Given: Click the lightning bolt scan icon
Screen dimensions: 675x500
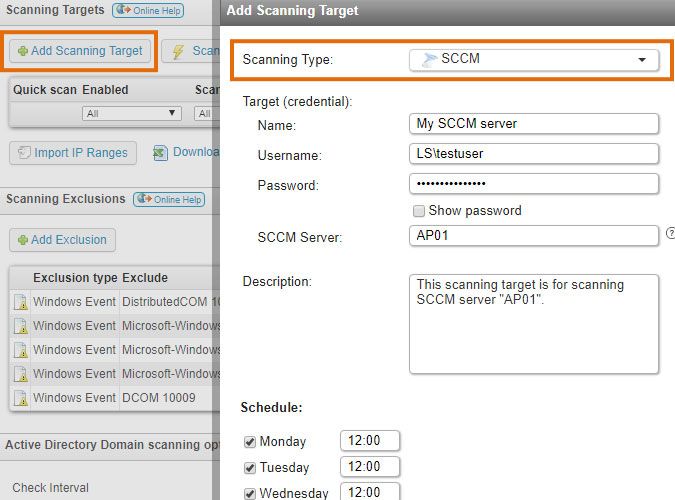Looking at the screenshot, I should coord(178,51).
